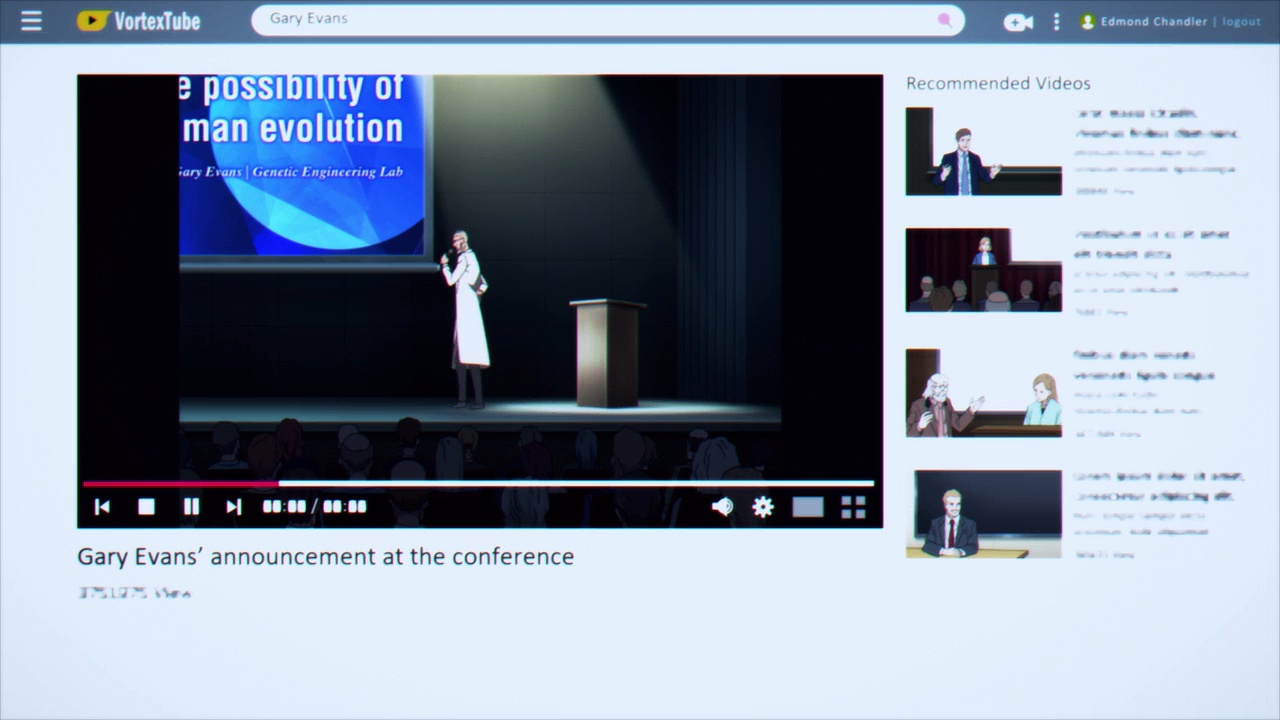Click the upload video camera icon
This screenshot has height=720, width=1280.
[1018, 22]
